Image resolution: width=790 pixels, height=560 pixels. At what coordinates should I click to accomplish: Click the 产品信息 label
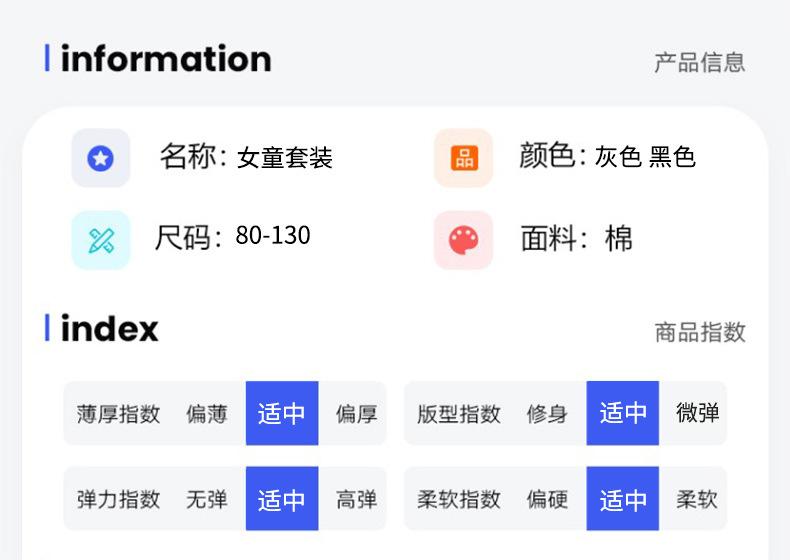point(700,63)
